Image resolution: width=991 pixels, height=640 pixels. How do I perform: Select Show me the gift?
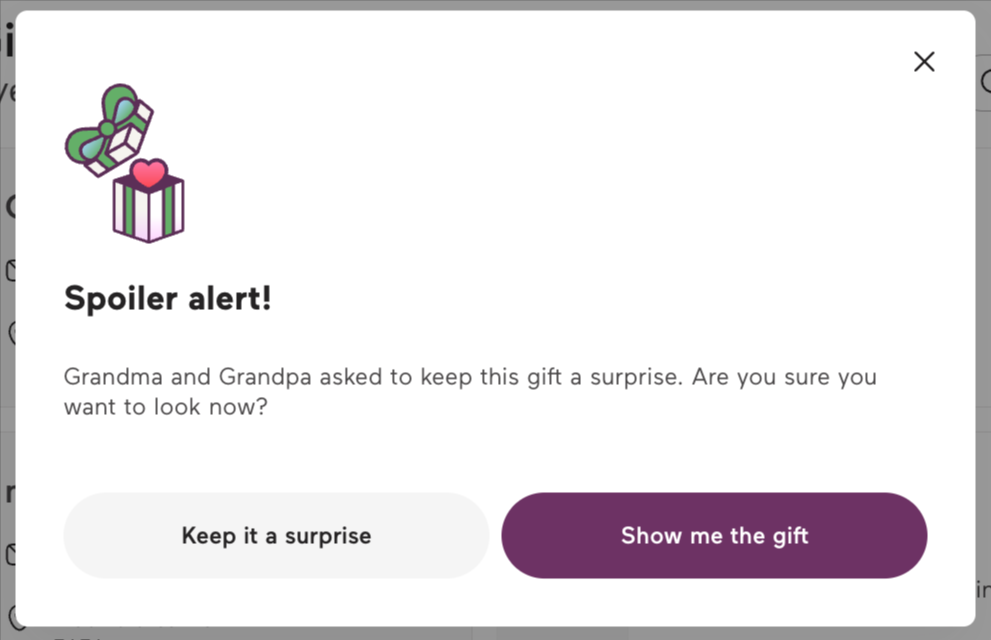coord(714,536)
